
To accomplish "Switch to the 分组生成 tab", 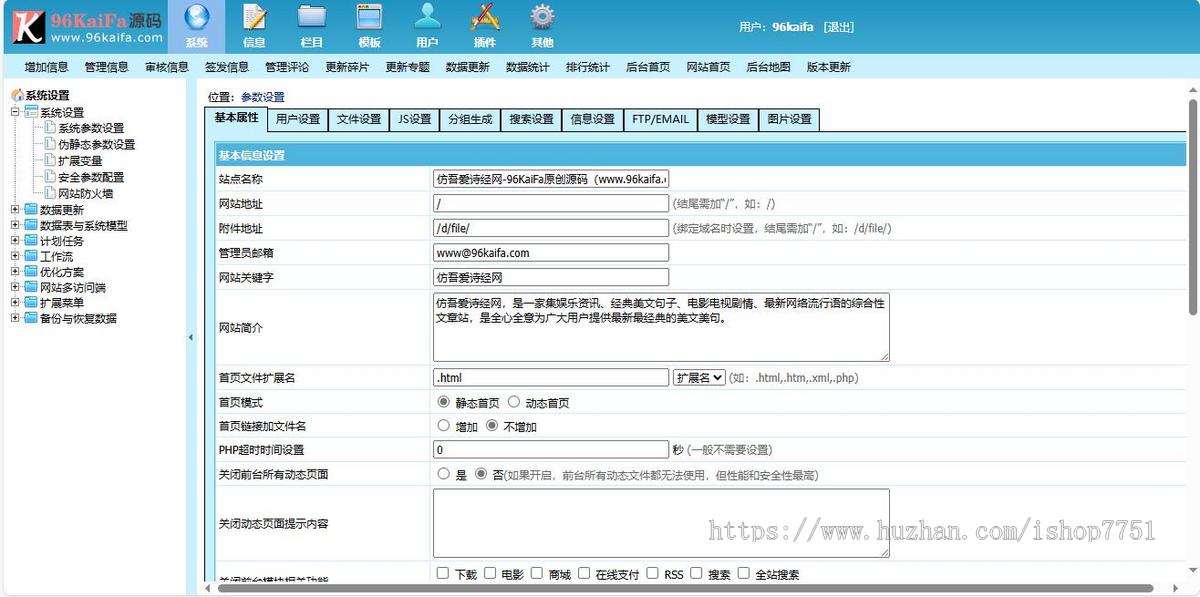I will click(x=469, y=119).
